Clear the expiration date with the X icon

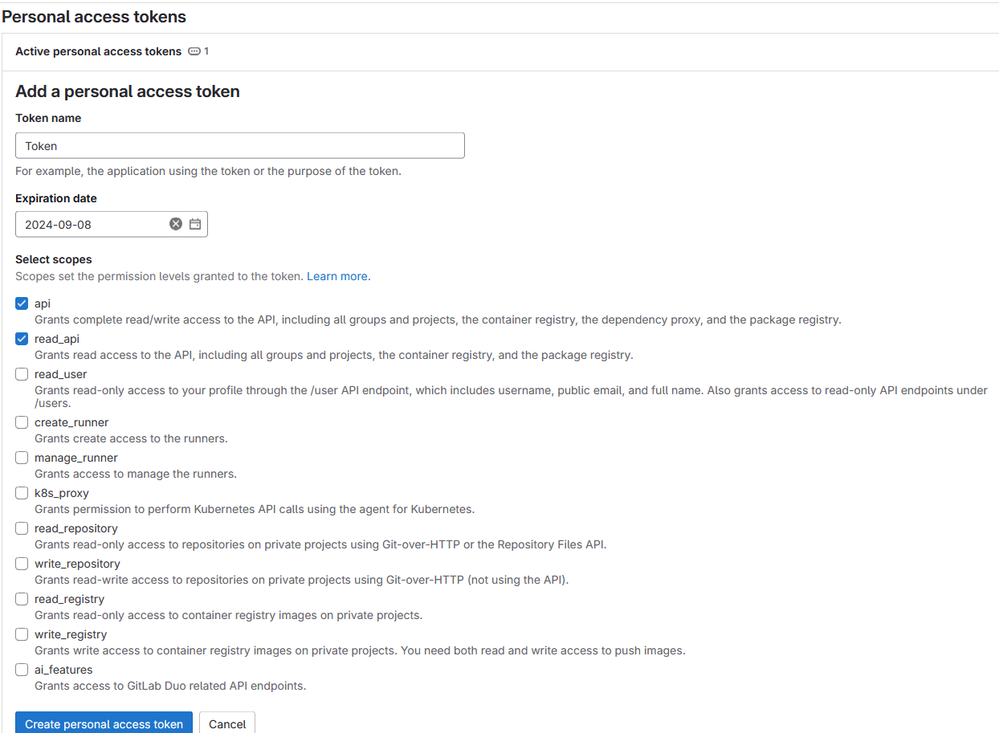coord(176,224)
